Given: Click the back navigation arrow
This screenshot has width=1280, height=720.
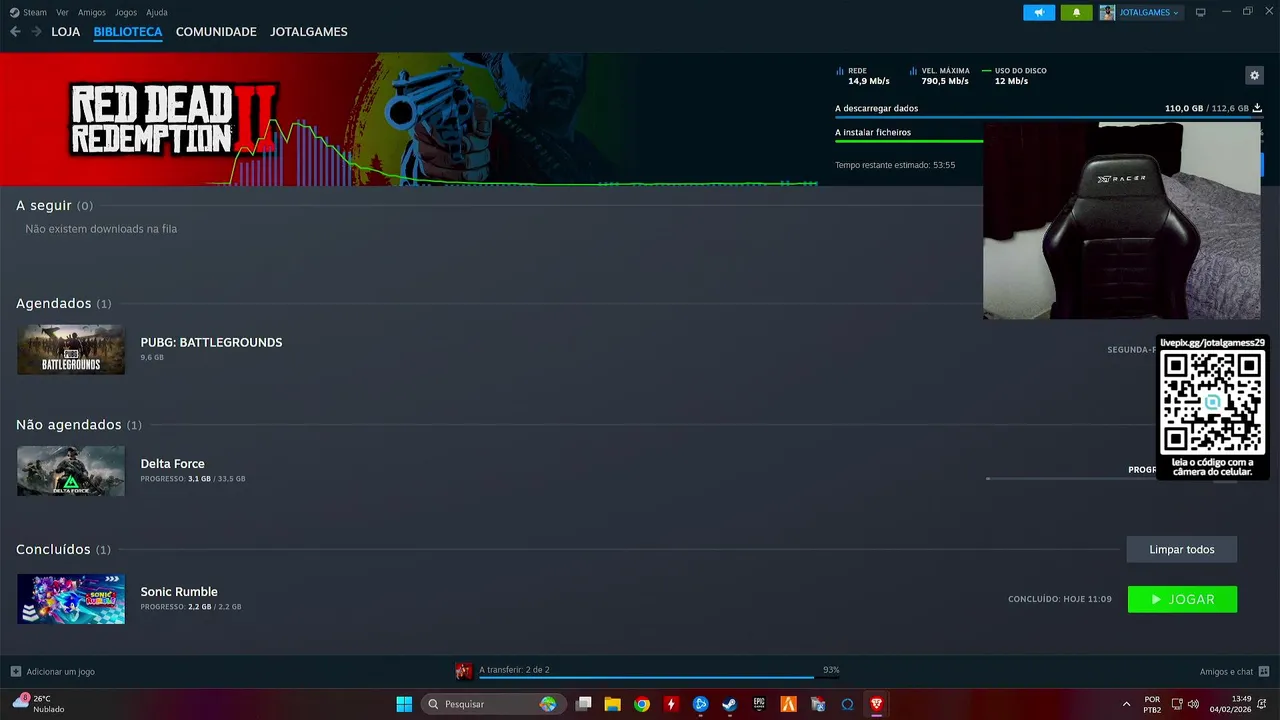Looking at the screenshot, I should tap(15, 32).
